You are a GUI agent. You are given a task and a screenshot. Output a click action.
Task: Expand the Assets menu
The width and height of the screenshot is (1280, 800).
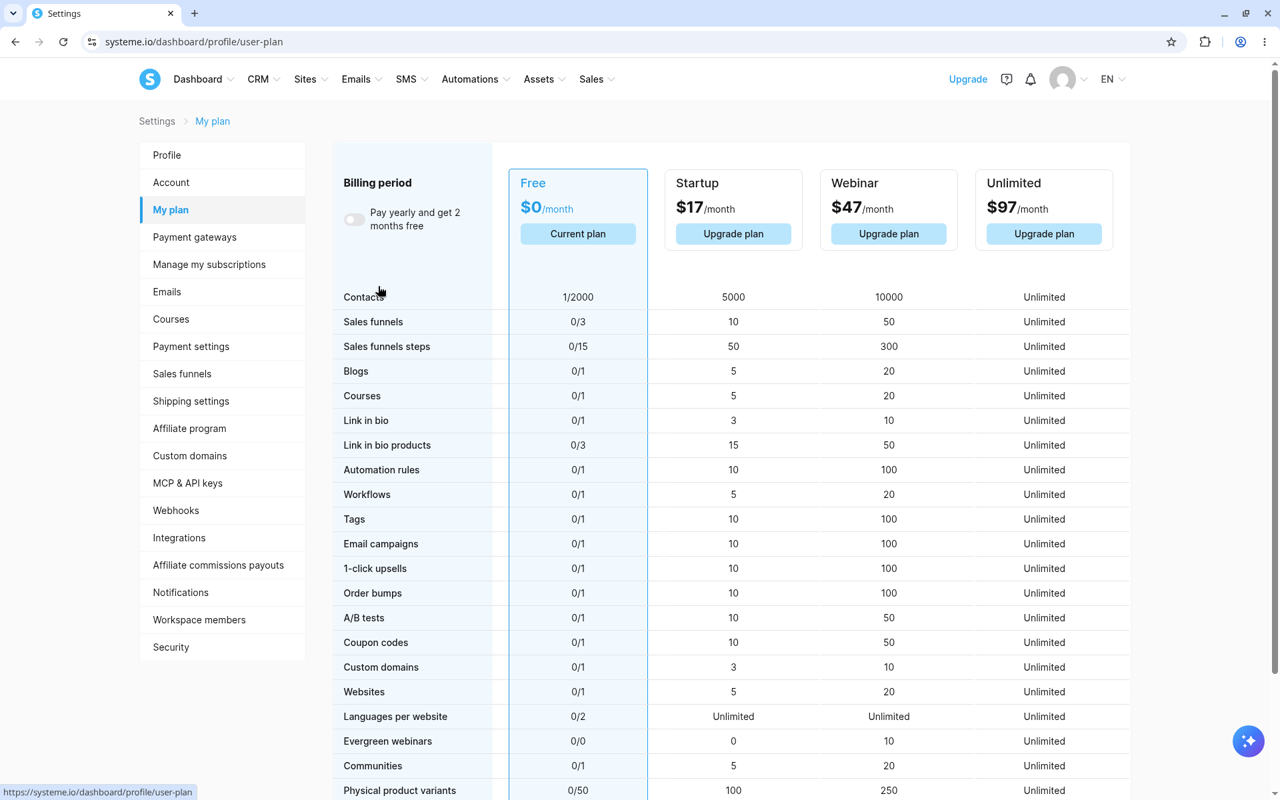click(545, 79)
